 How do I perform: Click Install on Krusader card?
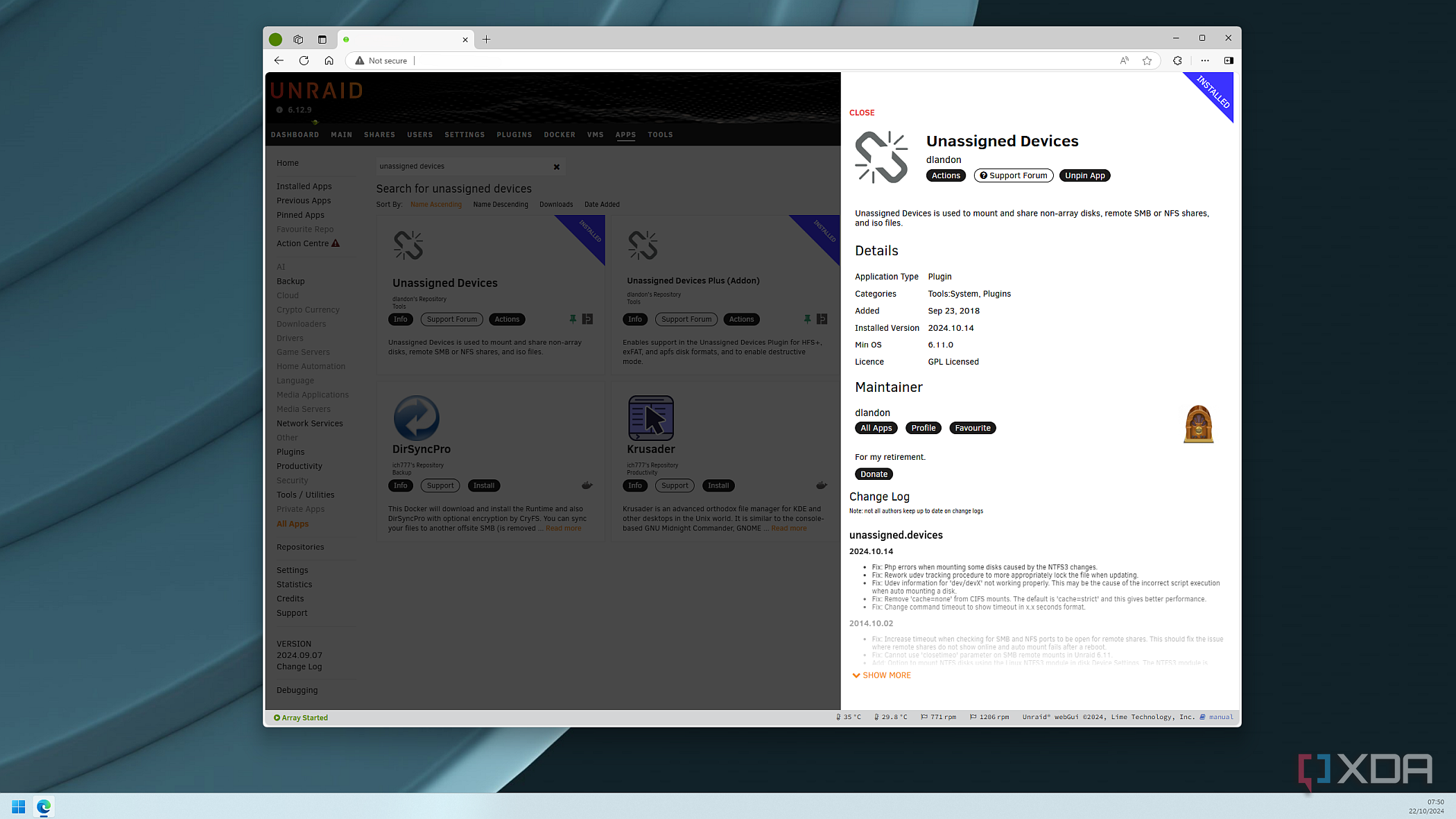(718, 485)
